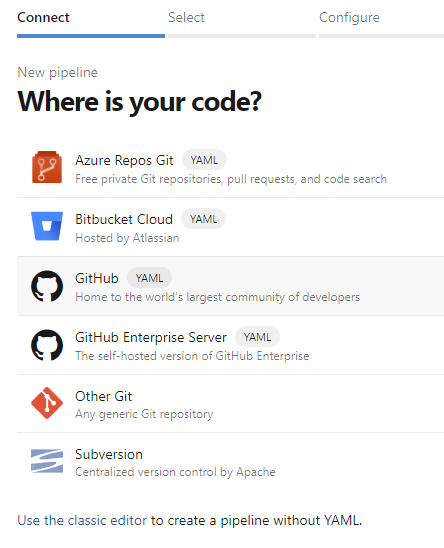Select the Subversion option title
This screenshot has height=548, width=444.
[x=109, y=454]
